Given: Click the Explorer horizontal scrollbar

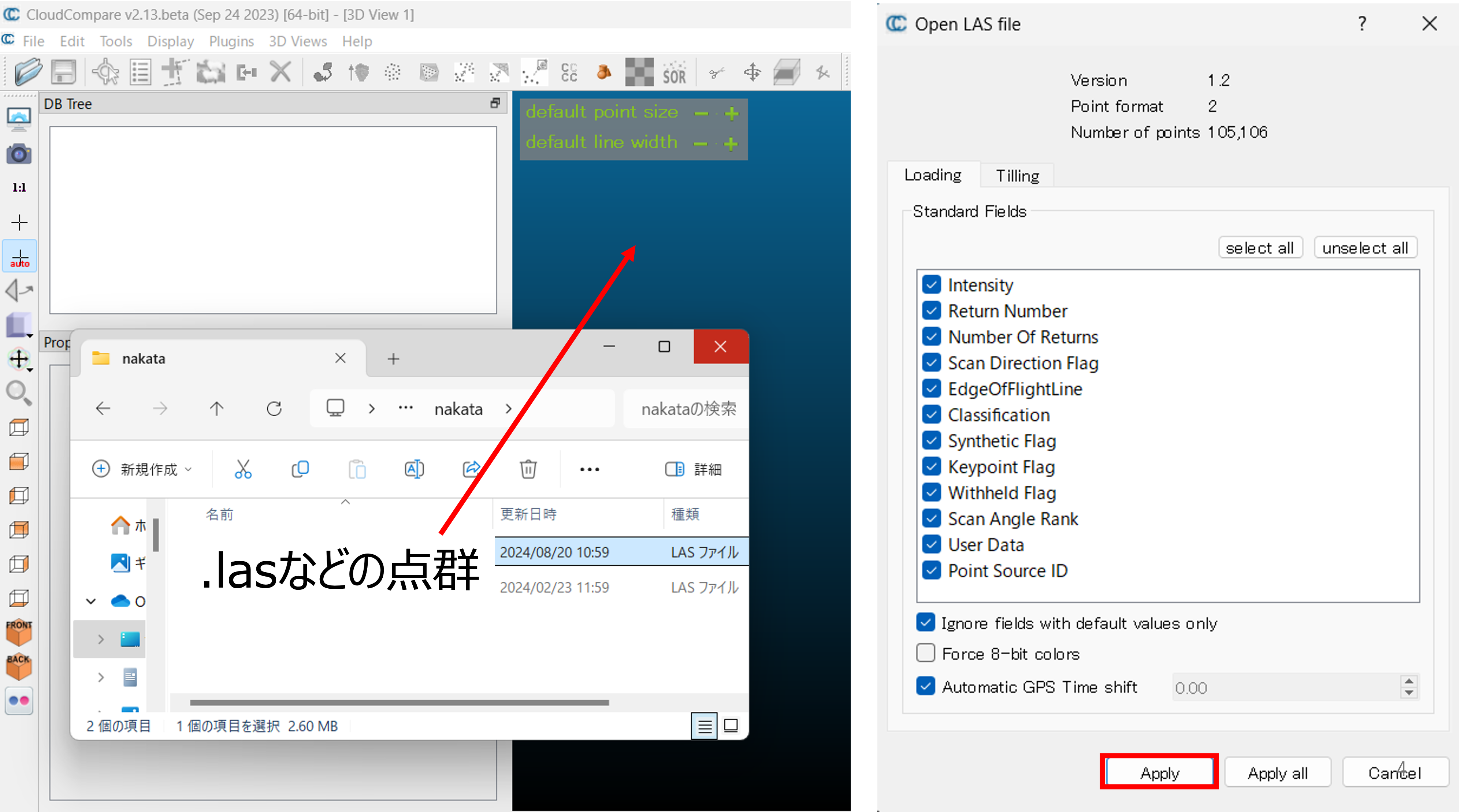Looking at the screenshot, I should click(400, 703).
